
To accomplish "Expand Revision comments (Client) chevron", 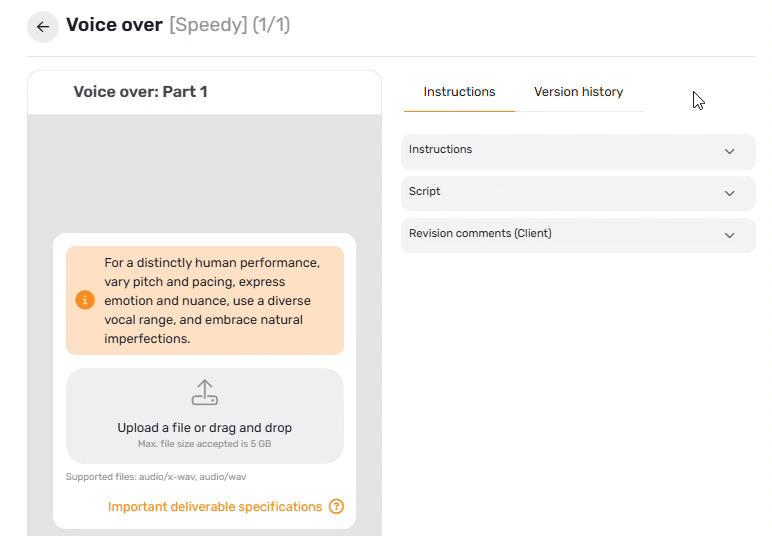I will (729, 235).
